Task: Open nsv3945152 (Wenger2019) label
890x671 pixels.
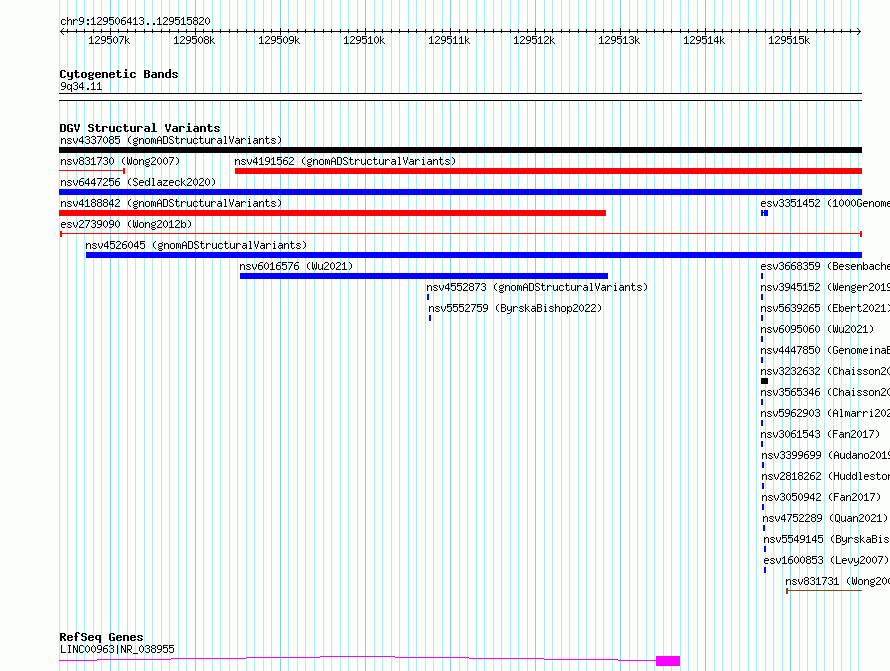Action: coord(825,287)
